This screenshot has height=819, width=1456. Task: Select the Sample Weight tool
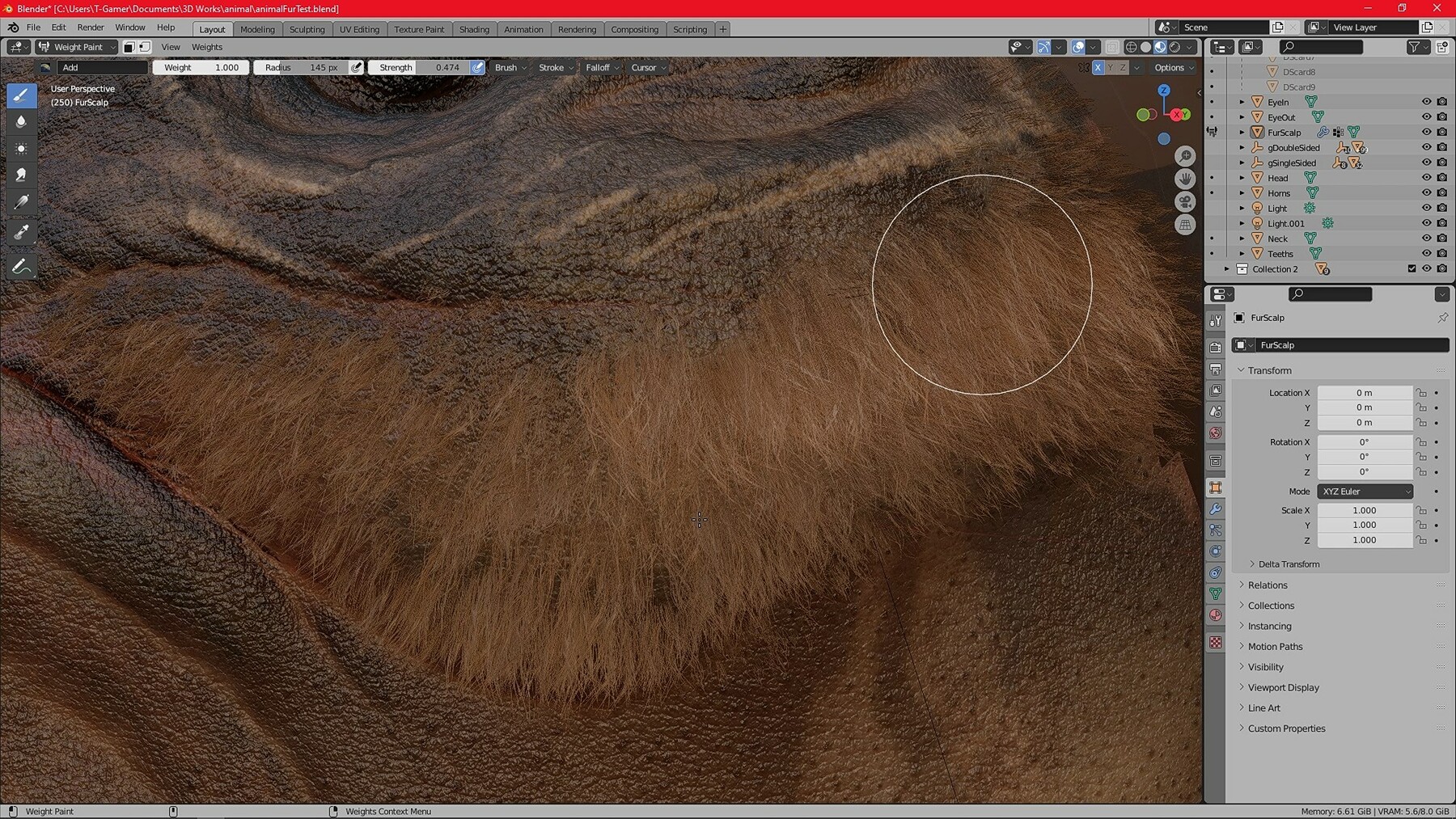[21, 233]
